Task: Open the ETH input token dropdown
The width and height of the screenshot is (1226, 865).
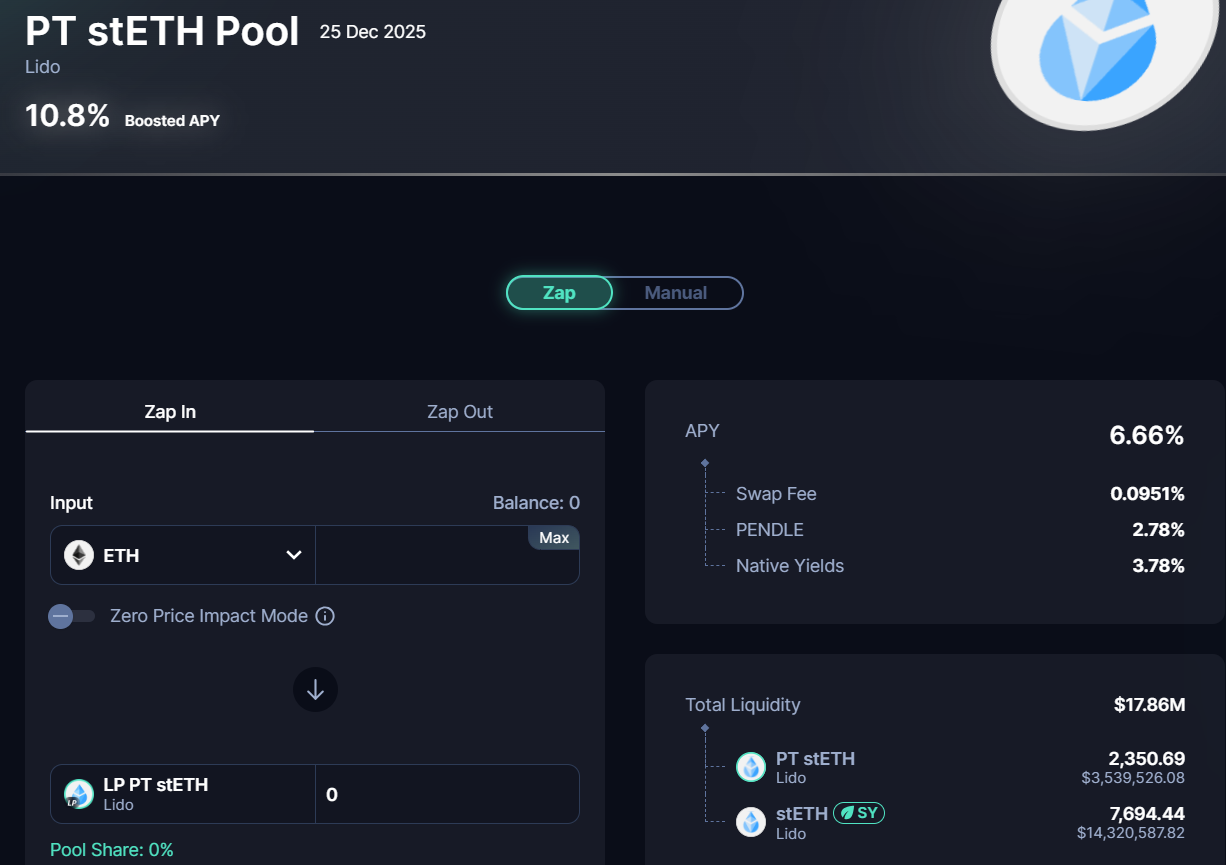Action: tap(293, 555)
